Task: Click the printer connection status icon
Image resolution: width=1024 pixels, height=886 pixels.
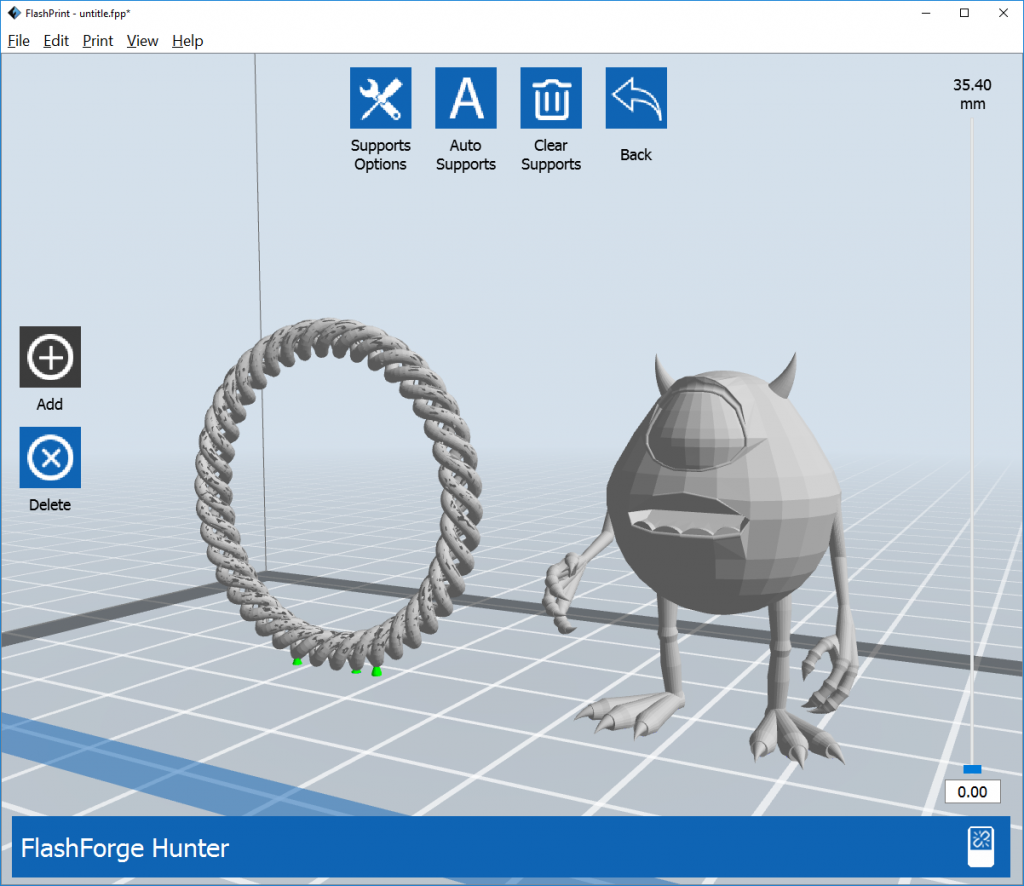Action: [980, 847]
